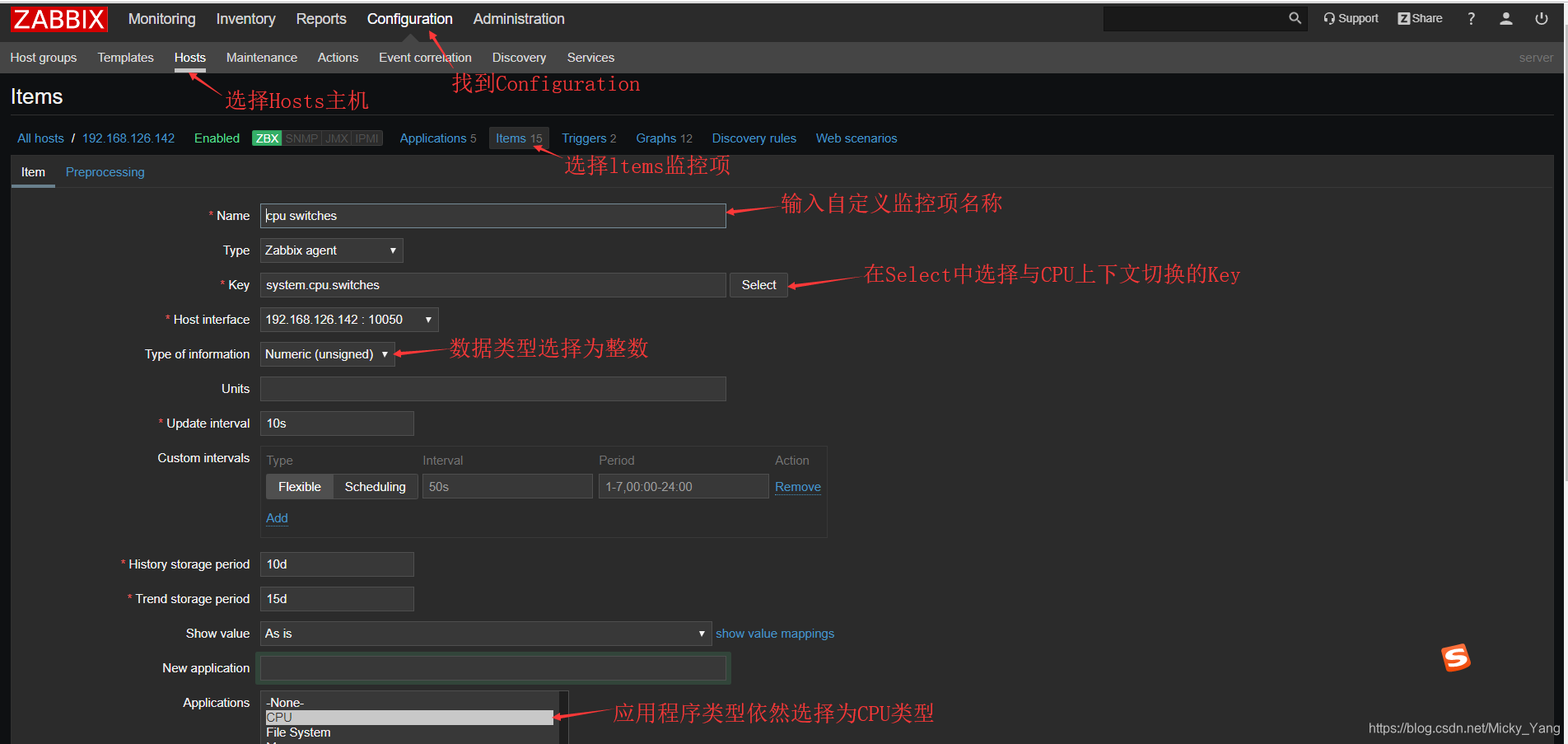The height and width of the screenshot is (744, 1568).
Task: Click the Enabled status link
Action: [217, 138]
